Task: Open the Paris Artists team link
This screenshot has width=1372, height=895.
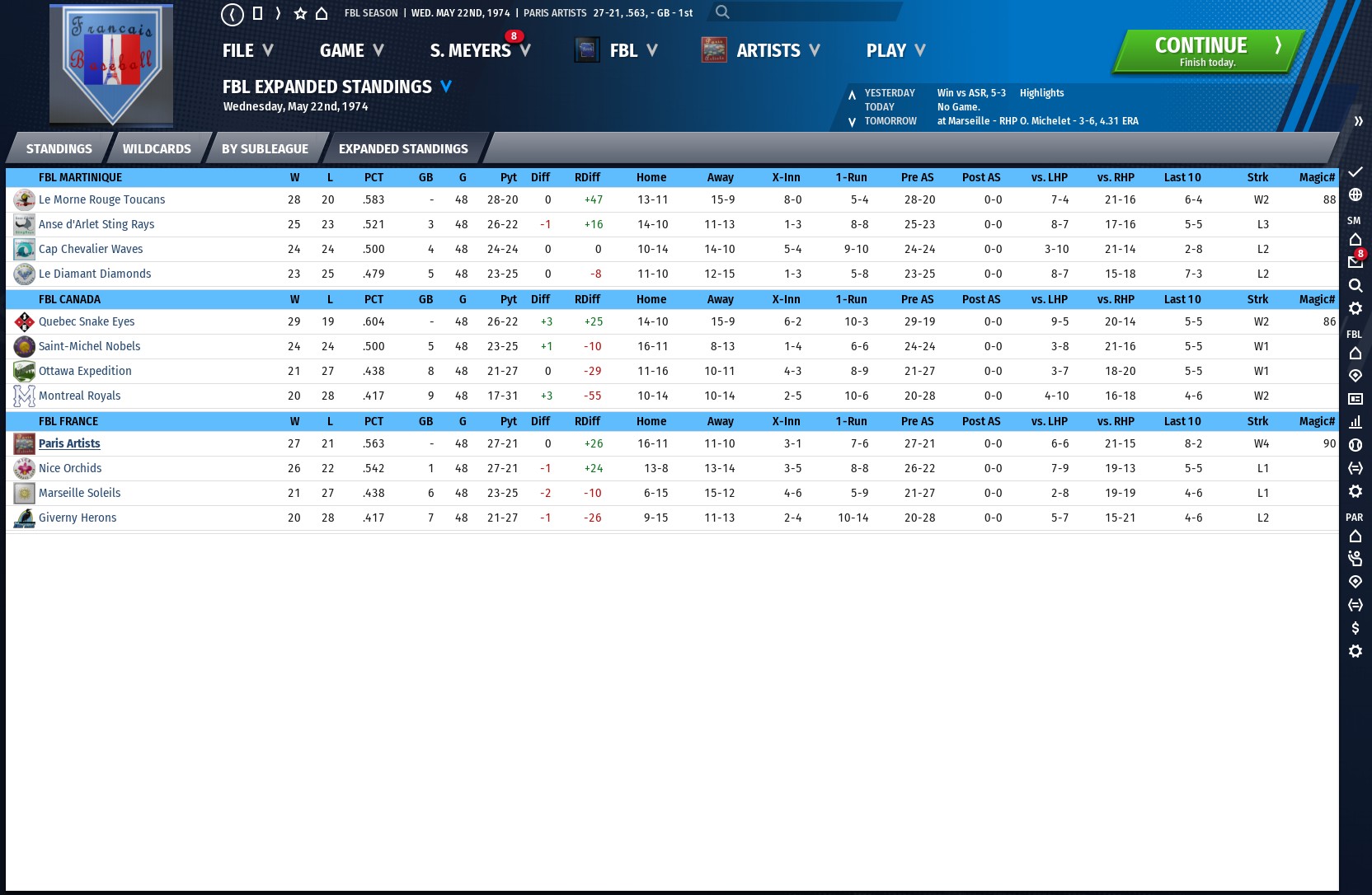Action: click(69, 443)
